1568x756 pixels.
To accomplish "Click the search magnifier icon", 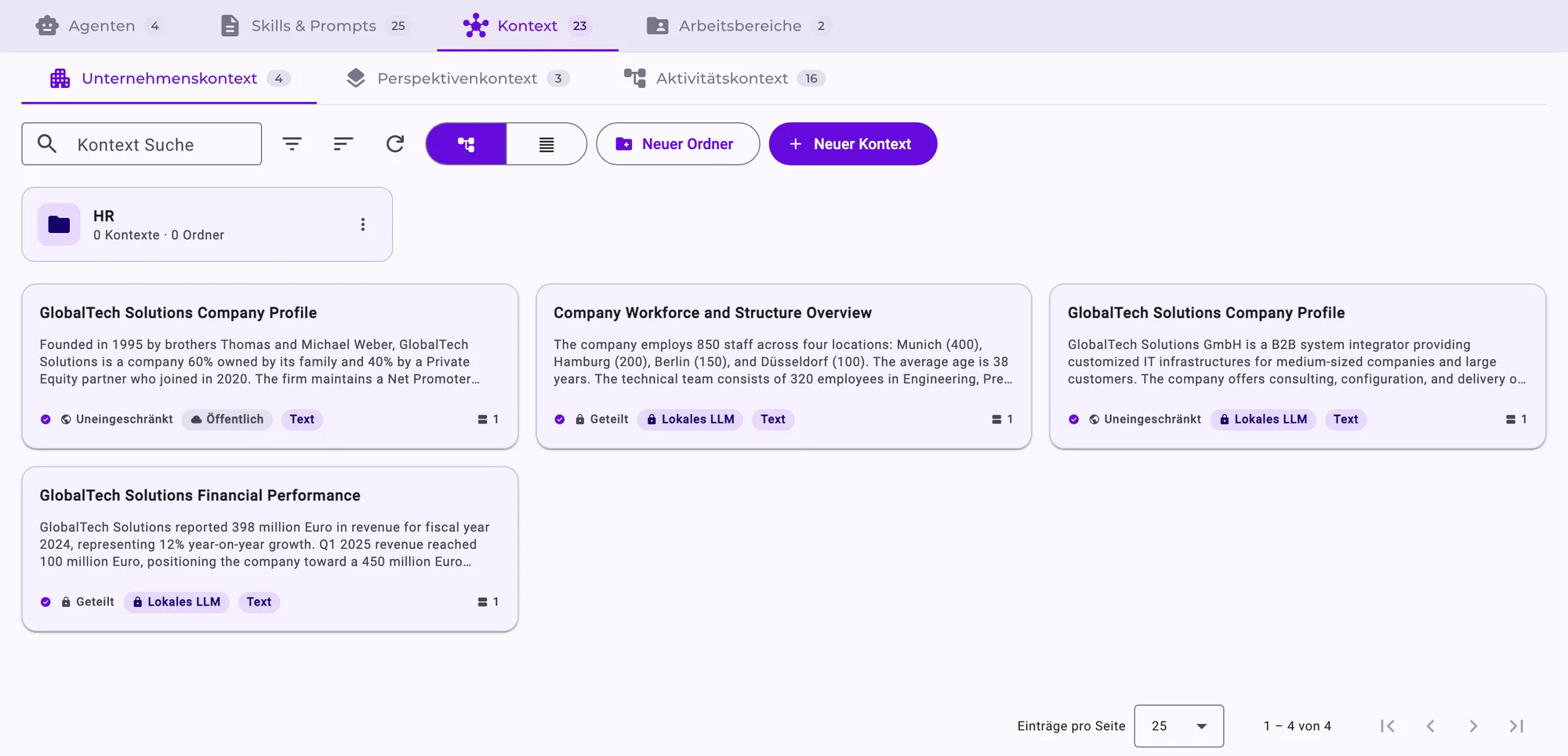I will (x=47, y=144).
